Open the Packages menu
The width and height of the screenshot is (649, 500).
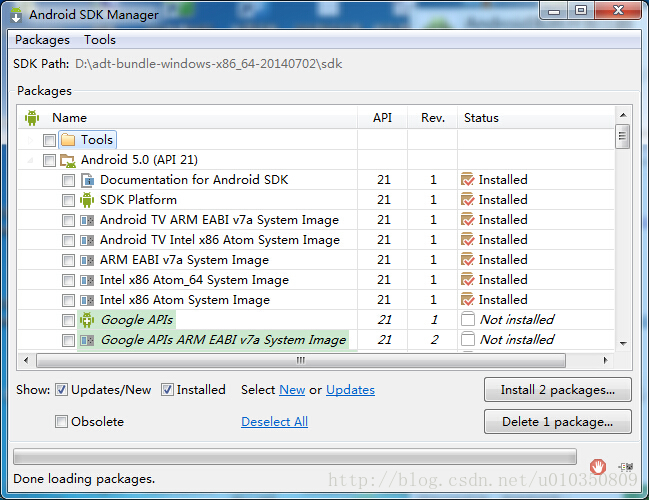[x=42, y=40]
